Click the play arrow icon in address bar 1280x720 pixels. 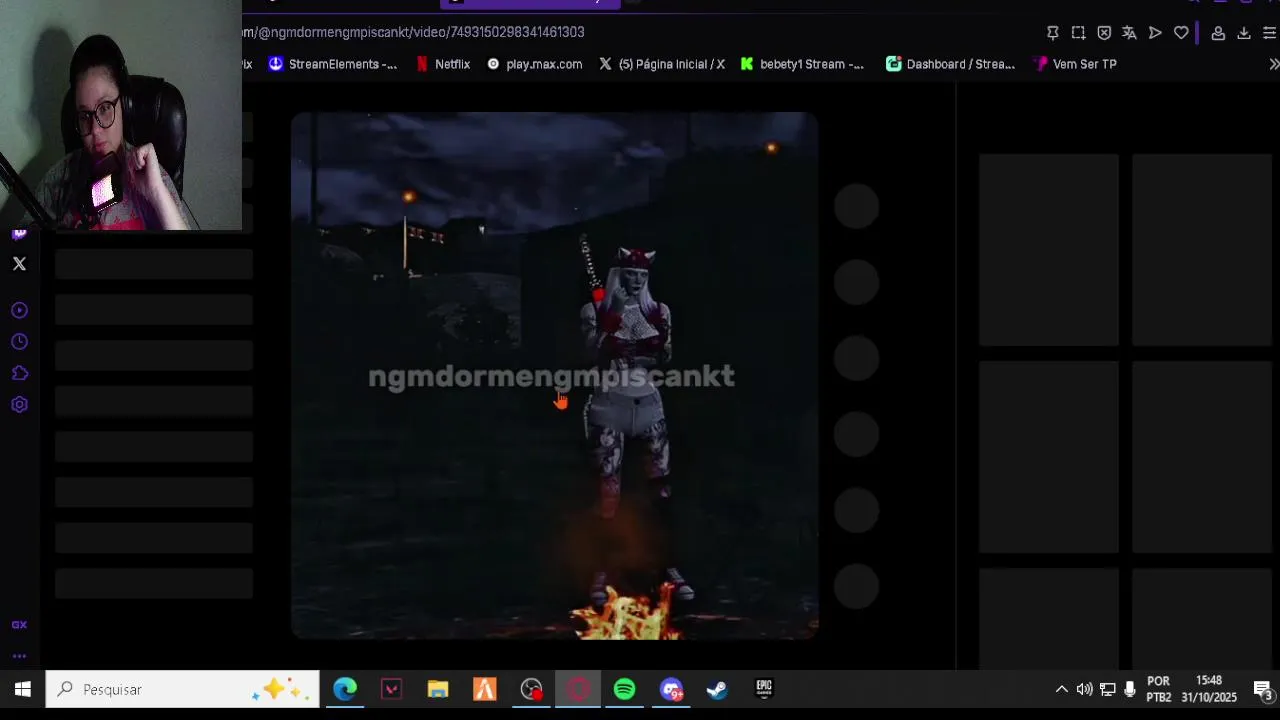pos(1155,33)
